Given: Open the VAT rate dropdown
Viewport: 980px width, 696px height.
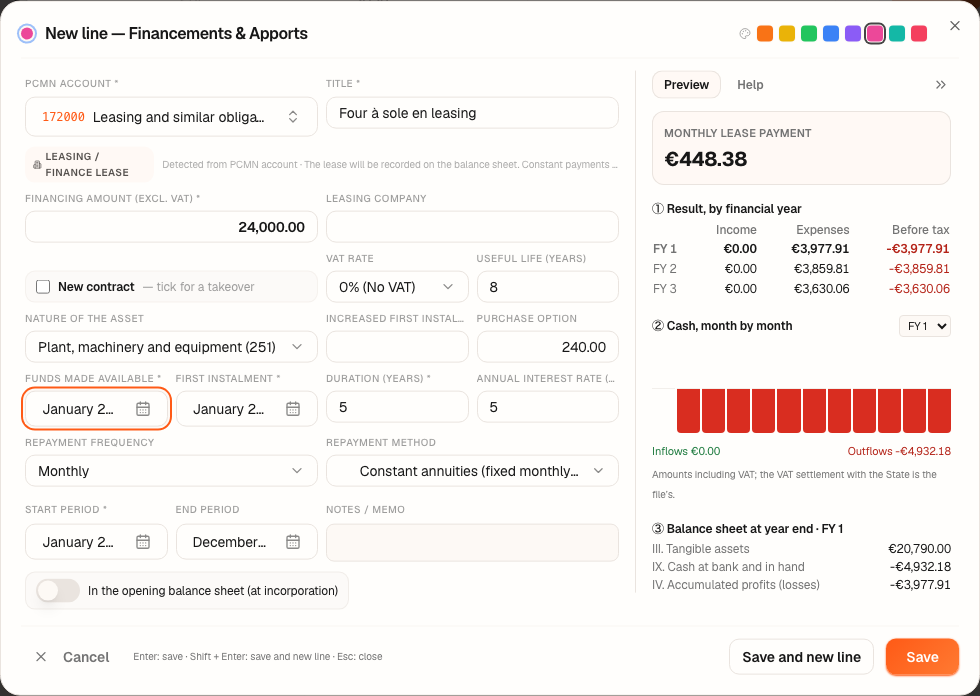Looking at the screenshot, I should [397, 287].
